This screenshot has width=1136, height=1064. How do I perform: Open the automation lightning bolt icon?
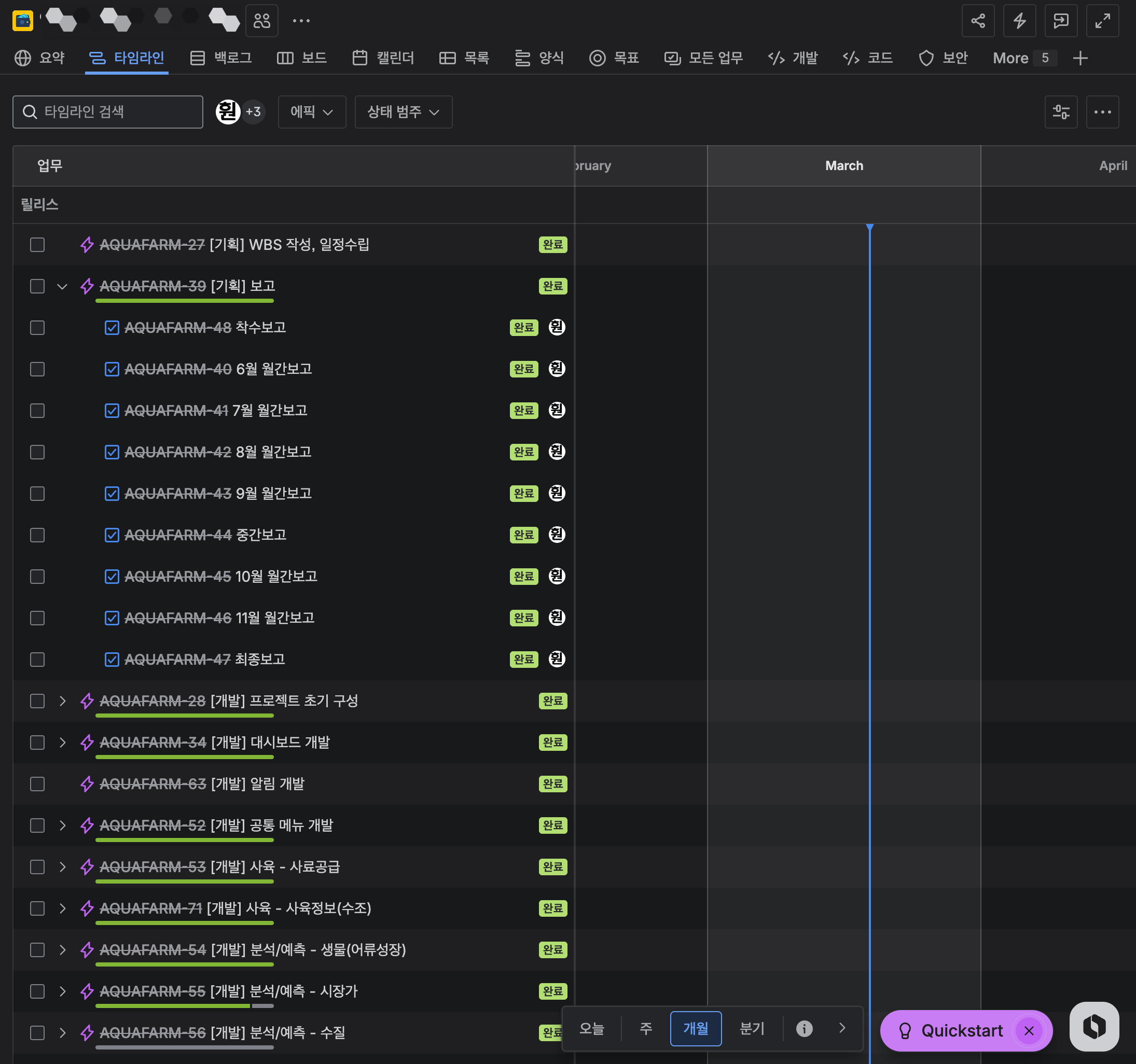point(1019,21)
